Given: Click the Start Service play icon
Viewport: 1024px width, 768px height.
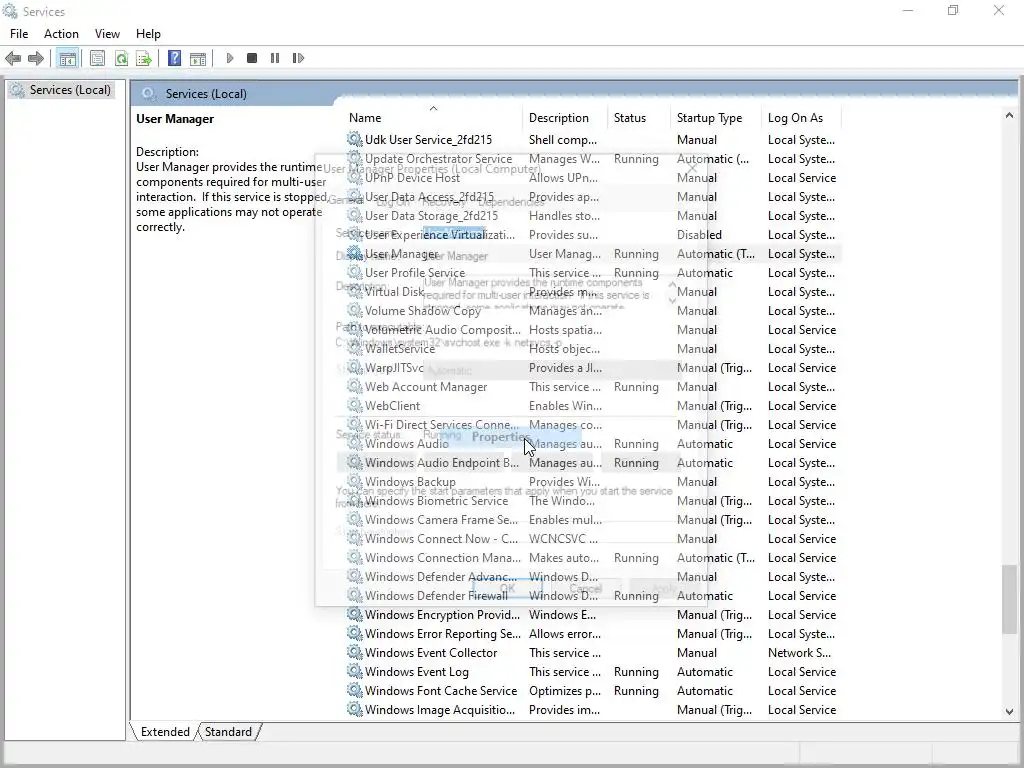Looking at the screenshot, I should point(230,58).
